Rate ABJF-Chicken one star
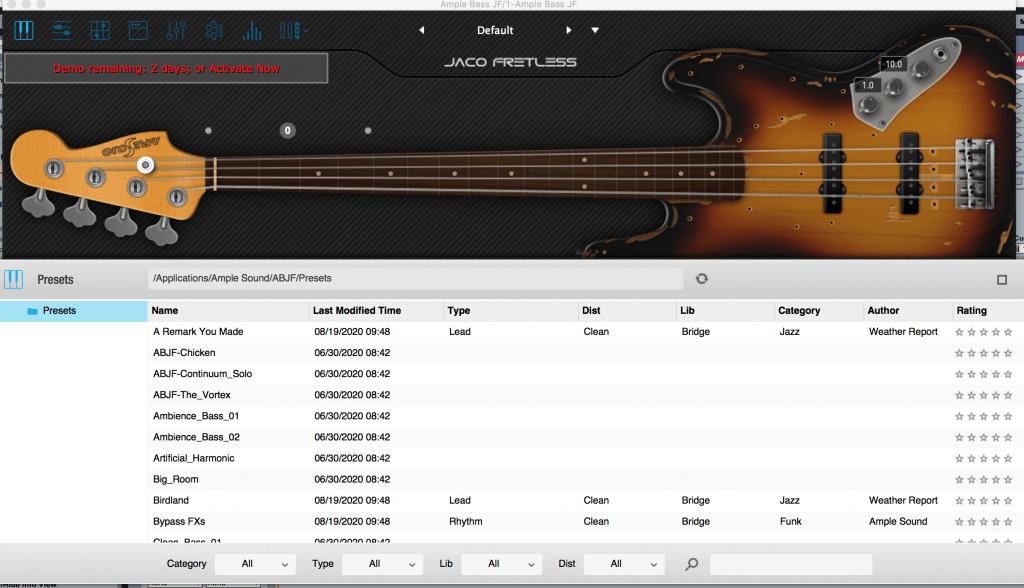1024x588 pixels. coord(959,353)
